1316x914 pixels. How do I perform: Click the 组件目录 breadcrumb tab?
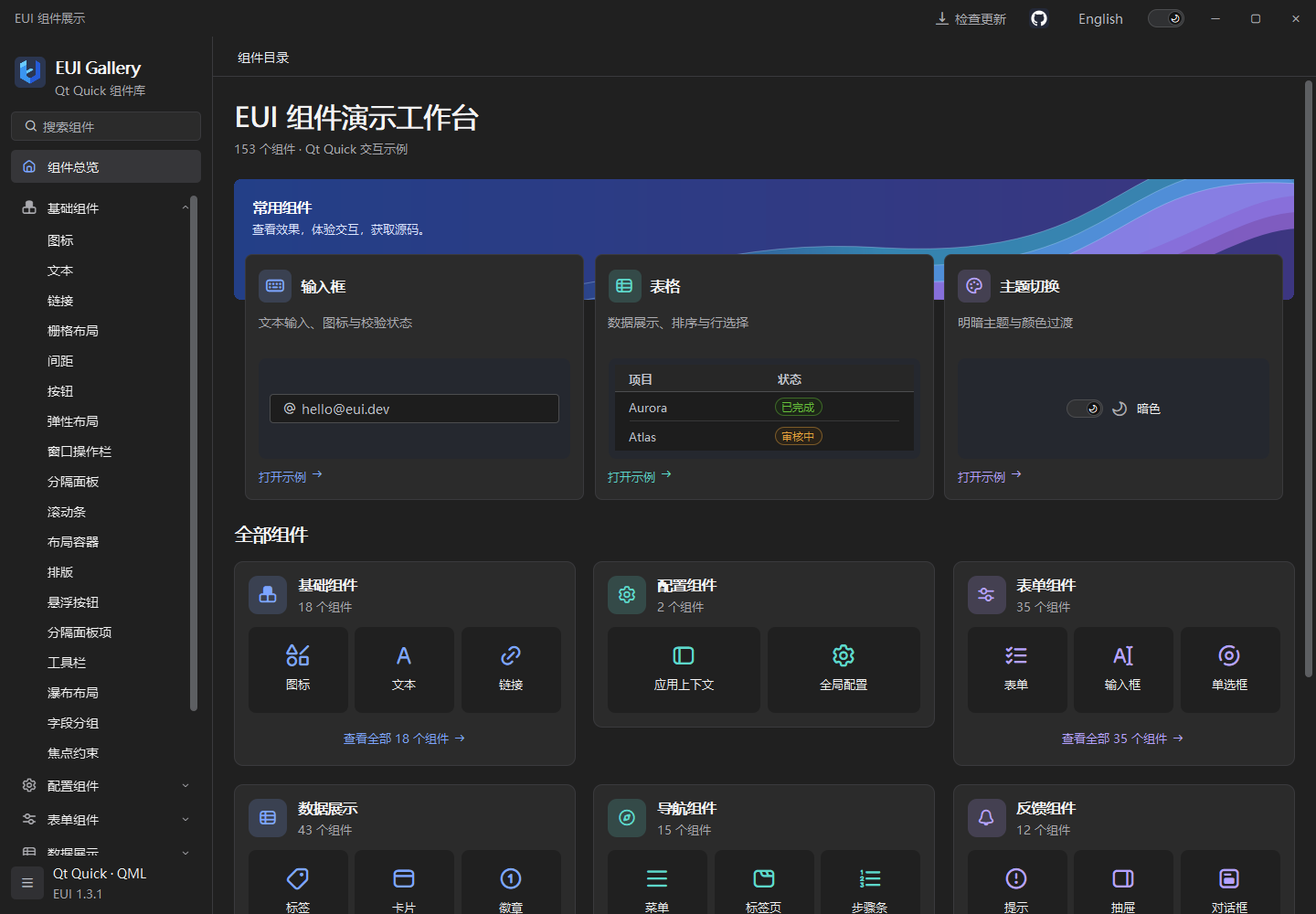(x=263, y=58)
